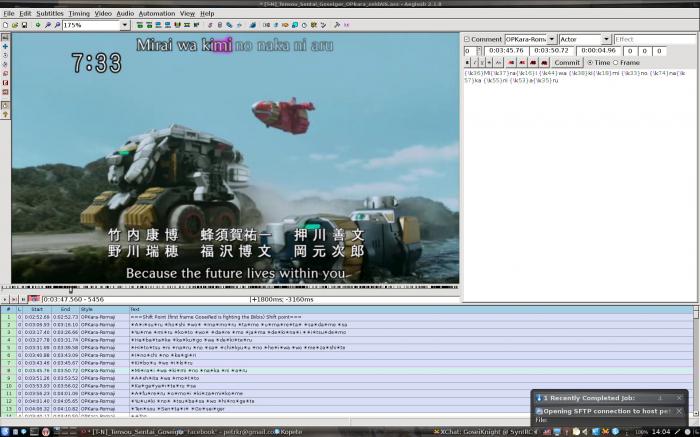Click the second Zoom video magnifier icon
Viewport: 700px width, 437px height.
pyautogui.click(x=57, y=25)
